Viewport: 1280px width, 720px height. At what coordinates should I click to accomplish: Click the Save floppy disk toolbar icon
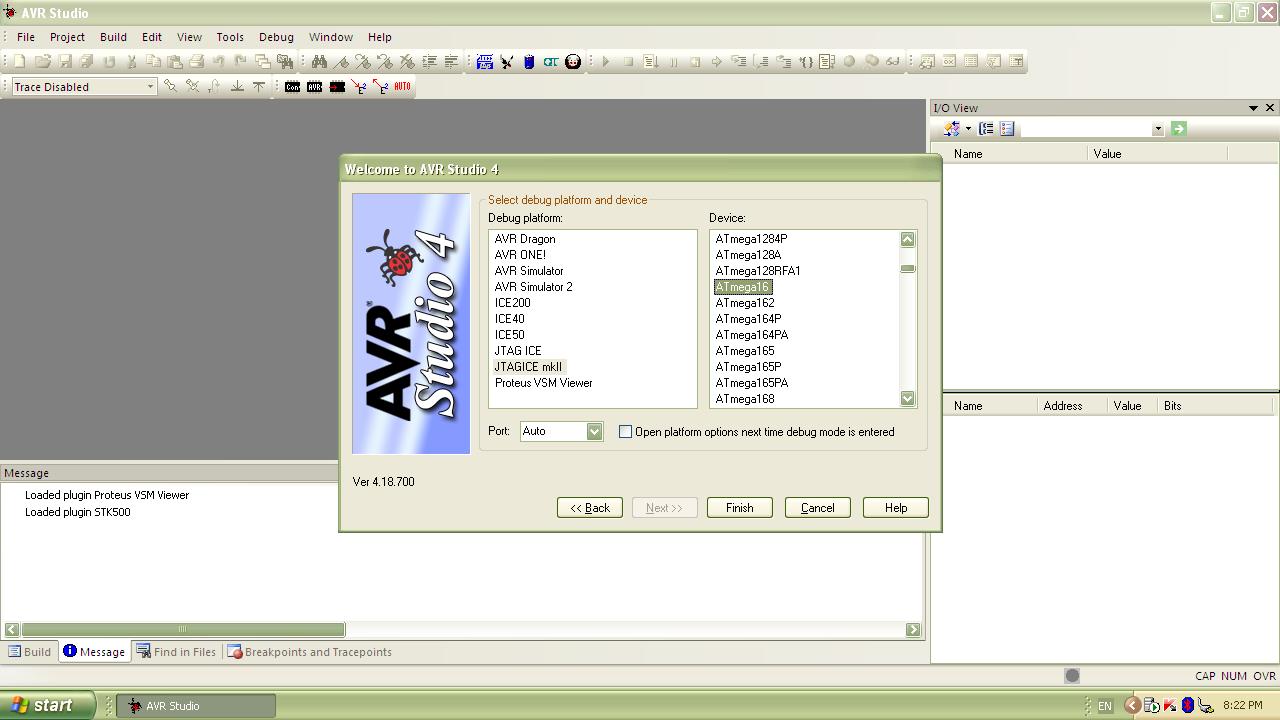(x=65, y=61)
